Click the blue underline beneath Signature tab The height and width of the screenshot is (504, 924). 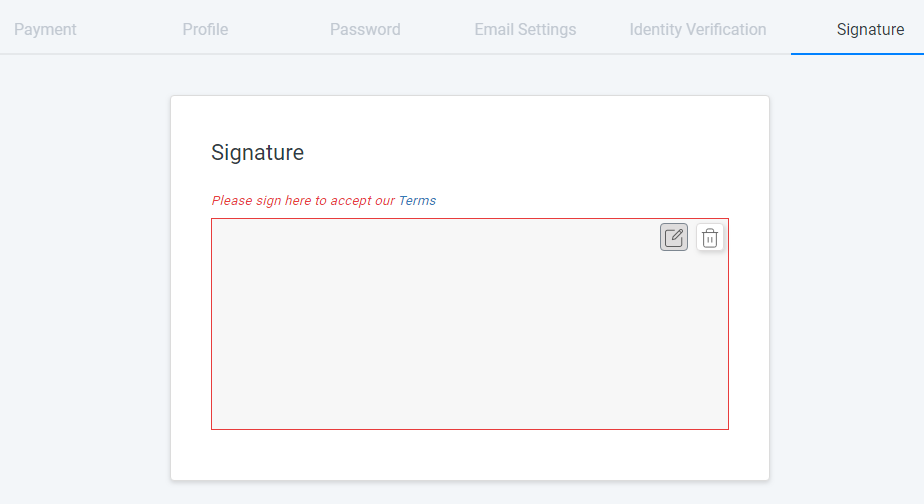click(857, 53)
